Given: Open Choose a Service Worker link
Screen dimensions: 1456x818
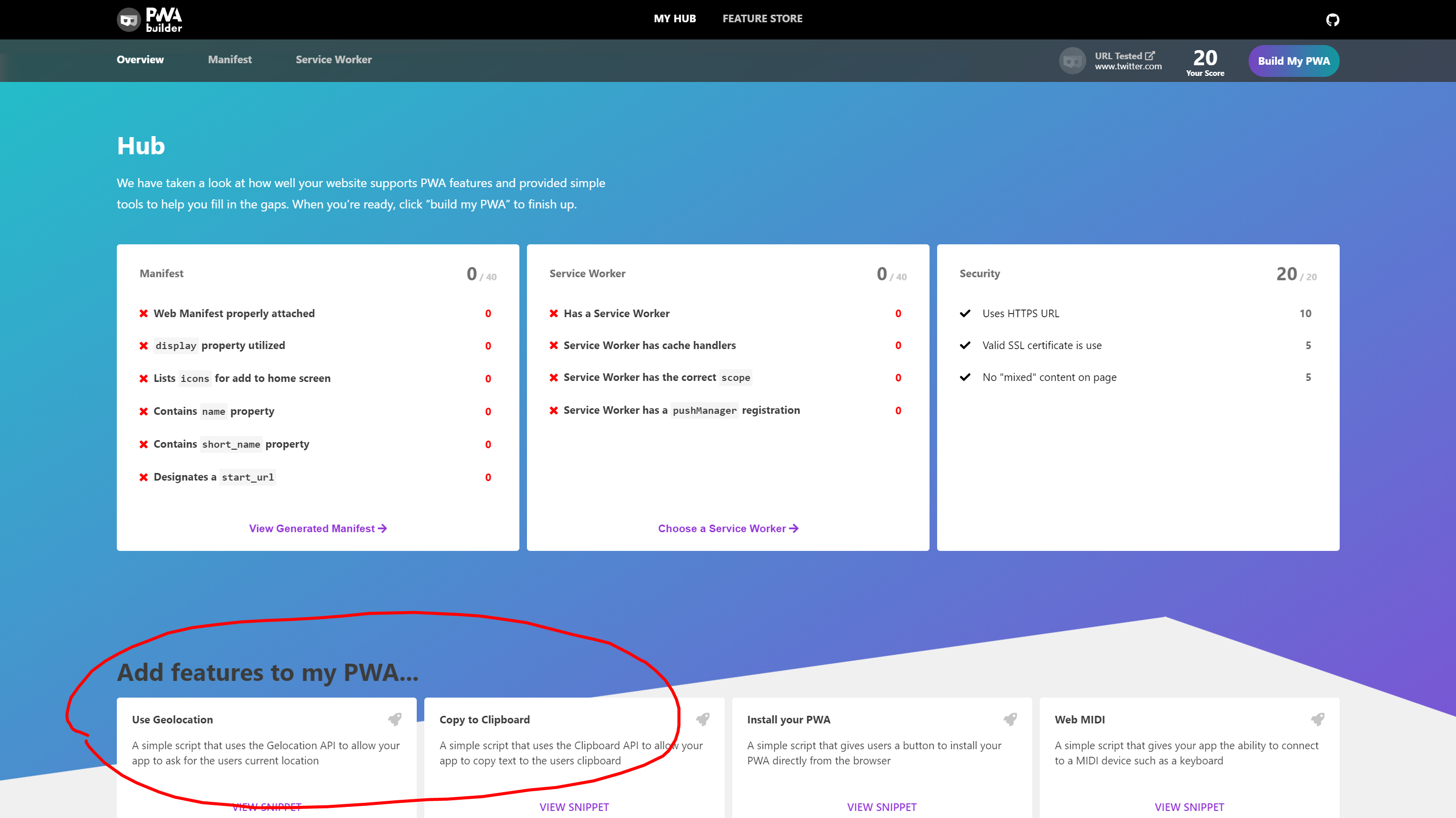Looking at the screenshot, I should pyautogui.click(x=728, y=528).
